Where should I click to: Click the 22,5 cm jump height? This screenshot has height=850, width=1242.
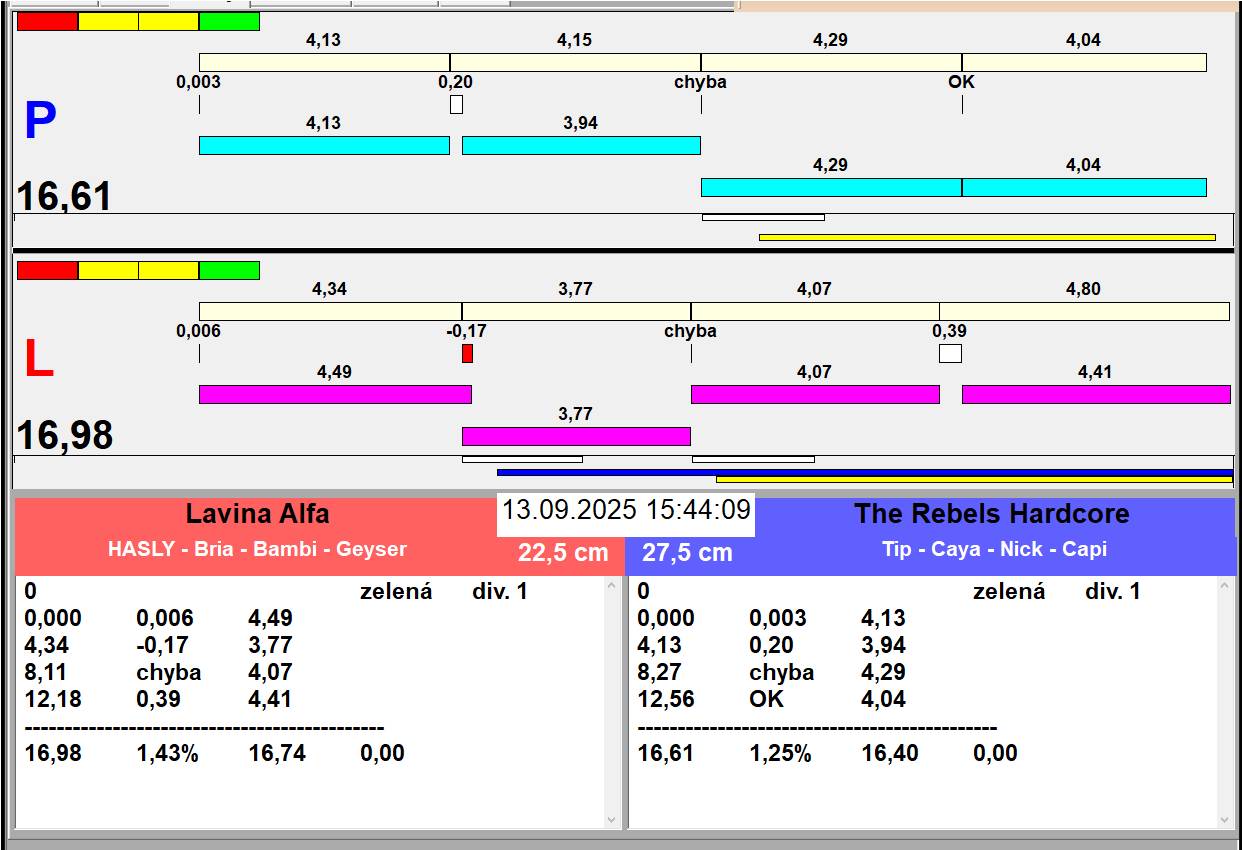tap(563, 553)
